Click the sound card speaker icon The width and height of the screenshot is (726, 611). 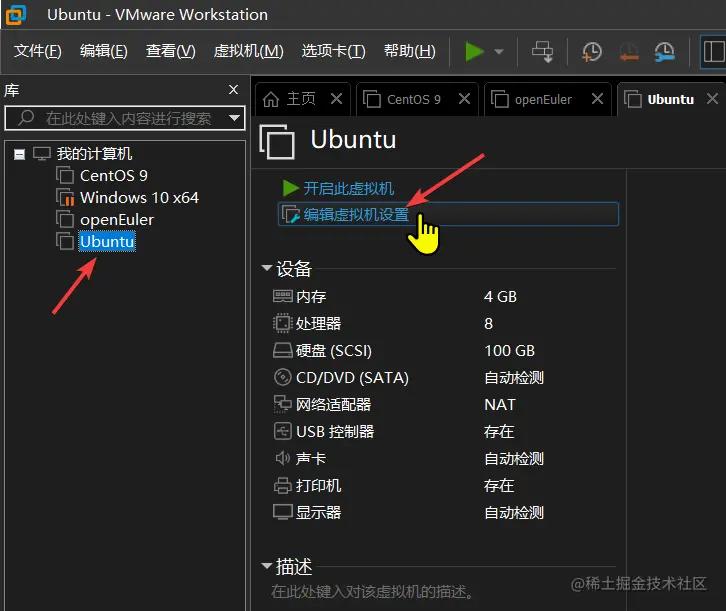[x=282, y=458]
